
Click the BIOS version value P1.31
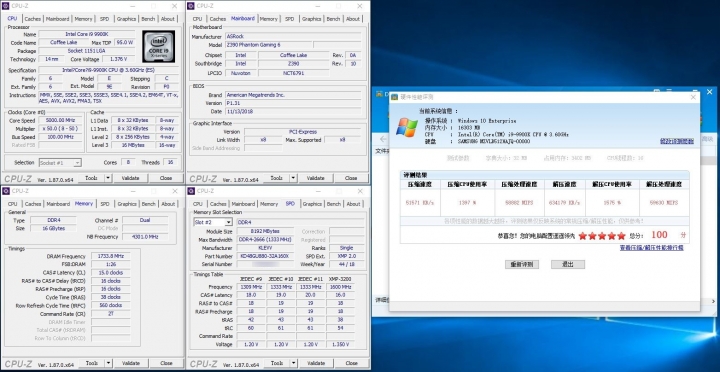(x=294, y=103)
